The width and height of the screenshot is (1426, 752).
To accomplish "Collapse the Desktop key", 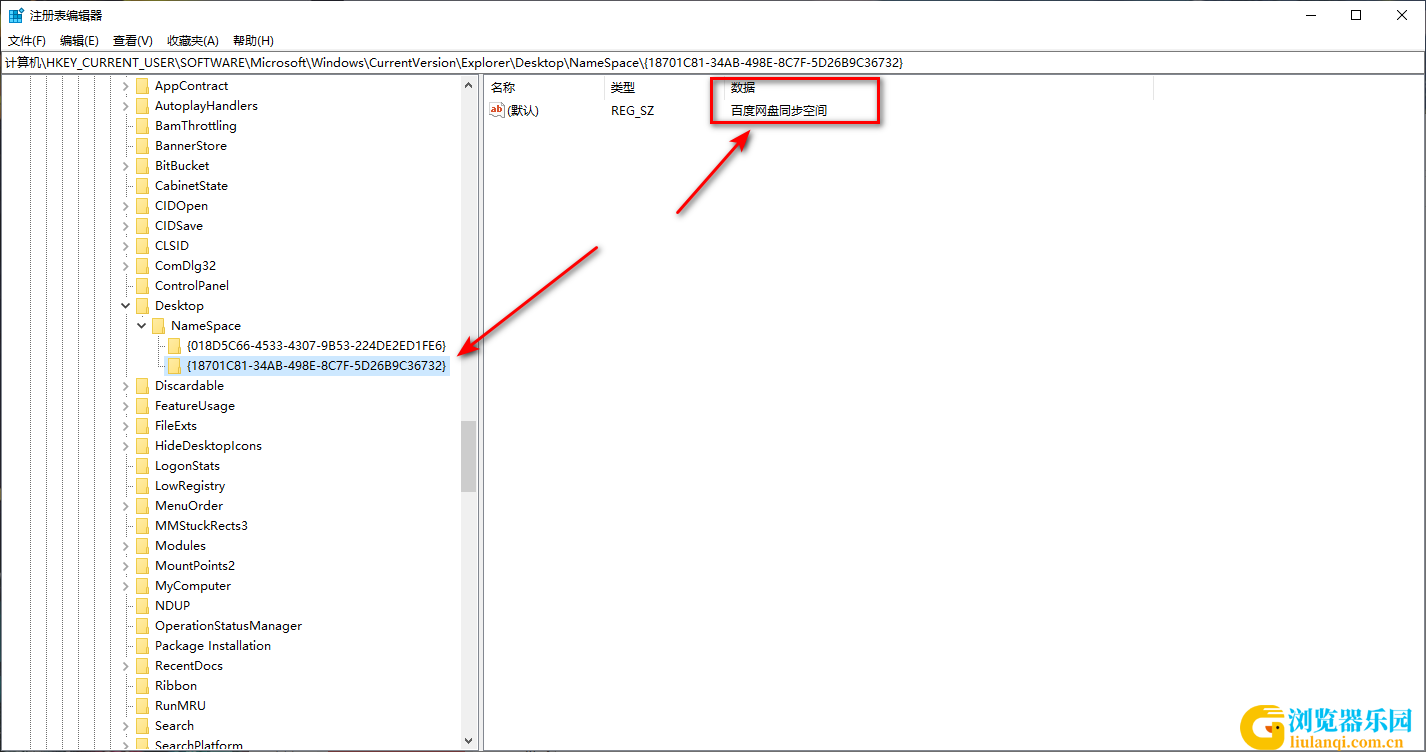I will click(x=125, y=306).
